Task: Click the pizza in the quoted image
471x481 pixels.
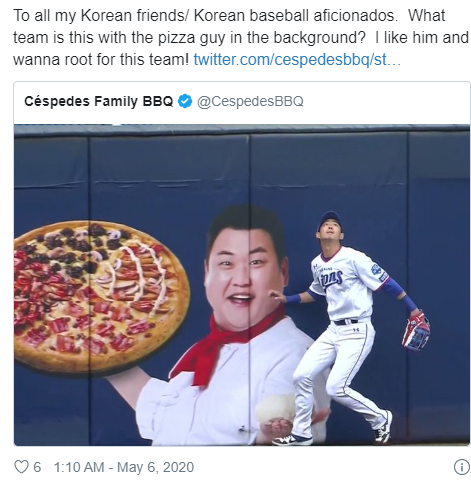Action: click(x=99, y=297)
